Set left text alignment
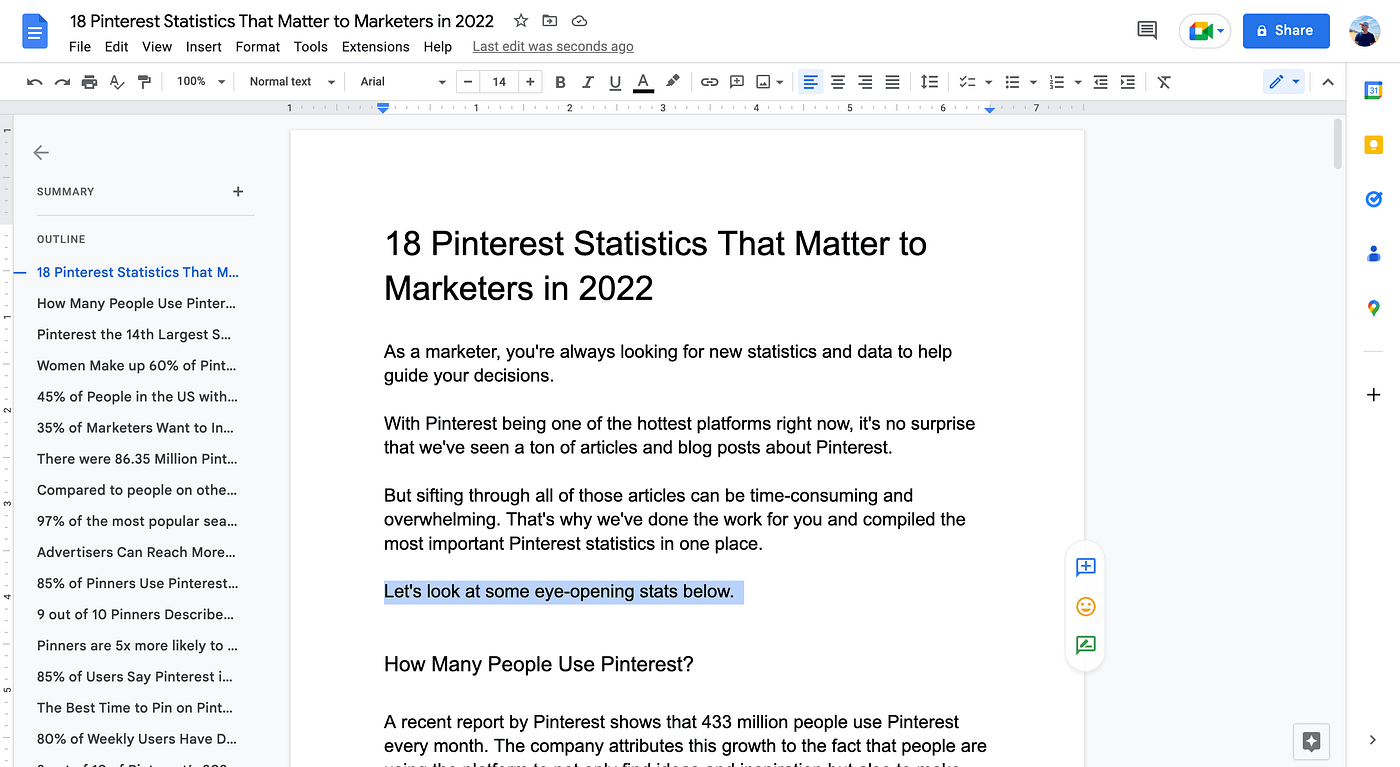The image size is (1400, 767). pos(810,82)
